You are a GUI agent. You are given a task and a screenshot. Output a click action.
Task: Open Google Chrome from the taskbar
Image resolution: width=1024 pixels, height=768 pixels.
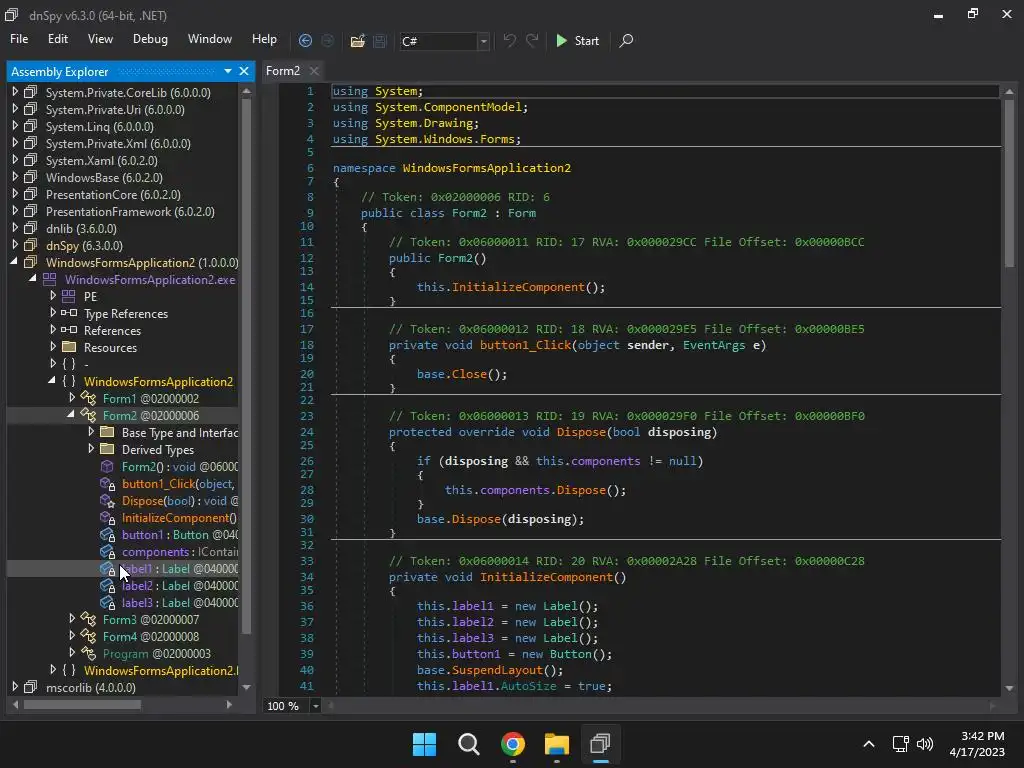[x=513, y=744]
